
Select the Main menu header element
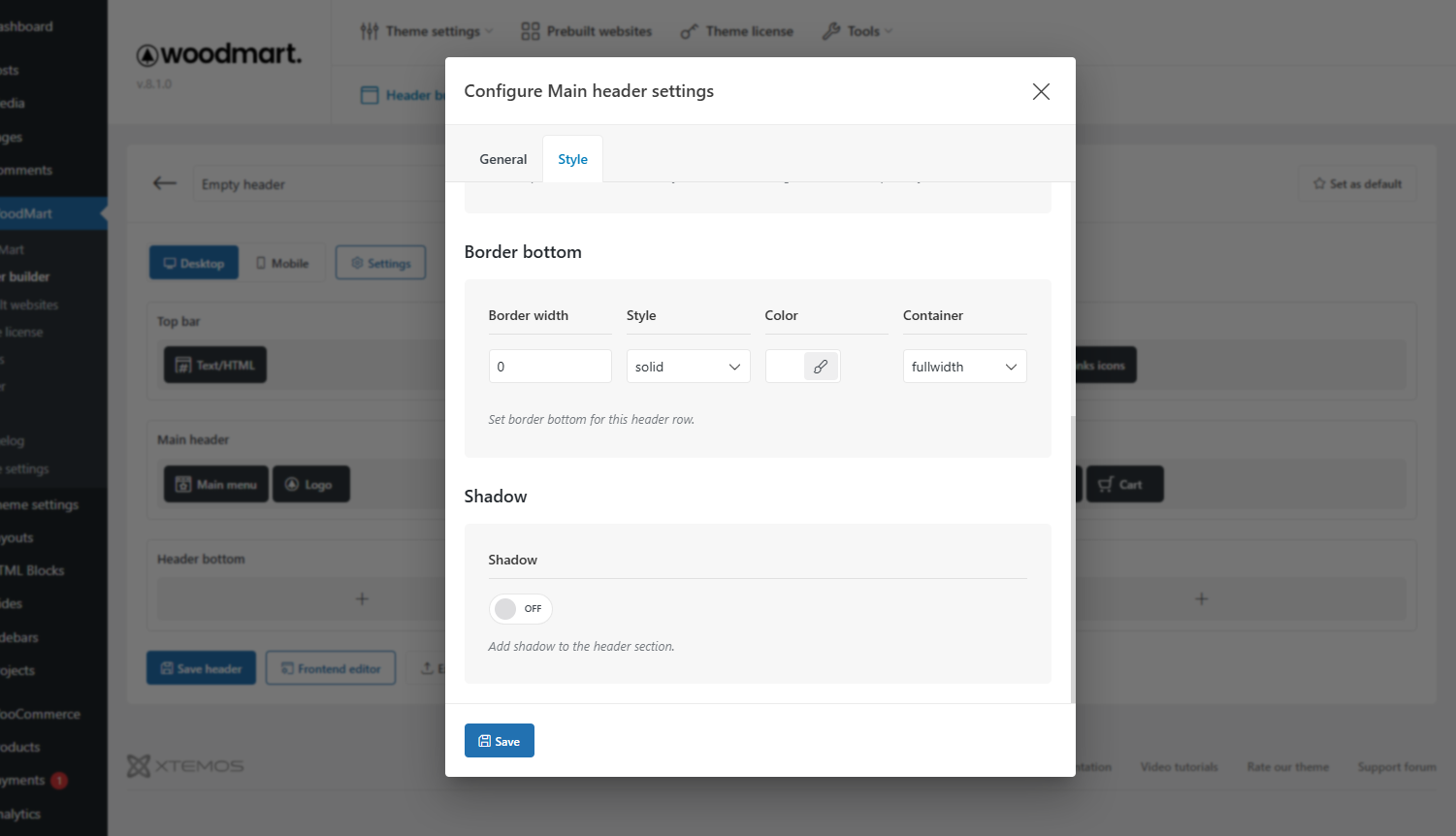coord(216,484)
